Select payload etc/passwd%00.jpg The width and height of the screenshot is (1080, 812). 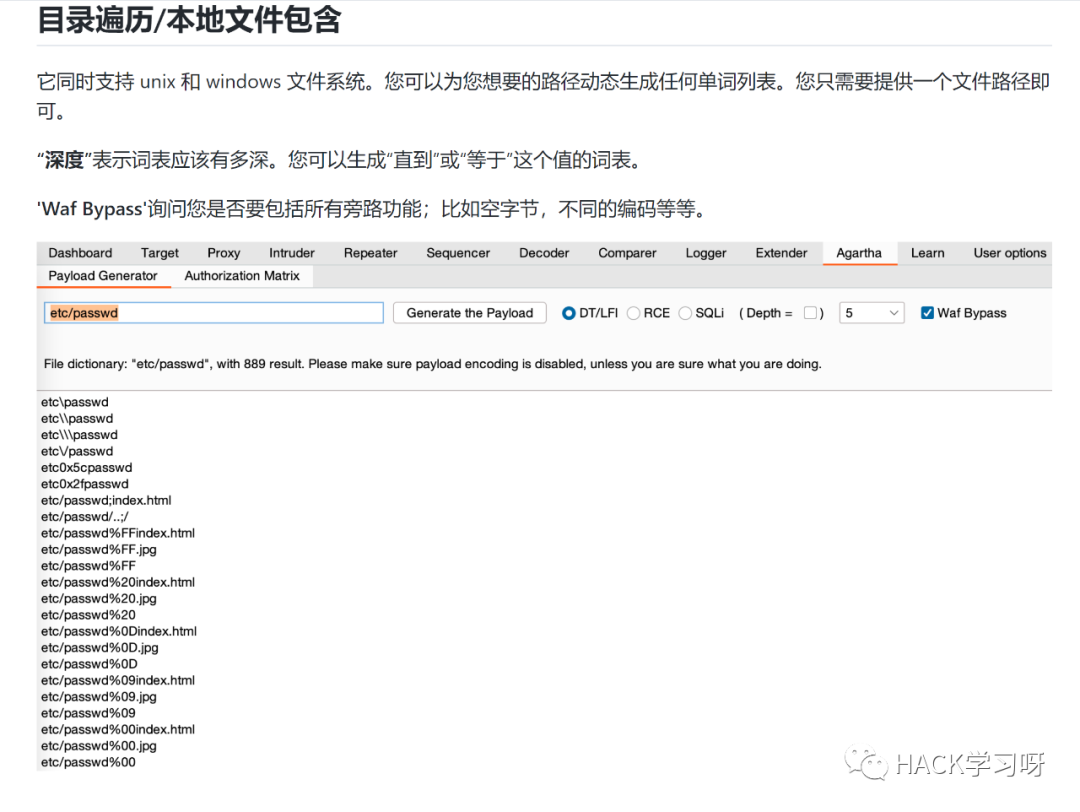pyautogui.click(x=98, y=747)
